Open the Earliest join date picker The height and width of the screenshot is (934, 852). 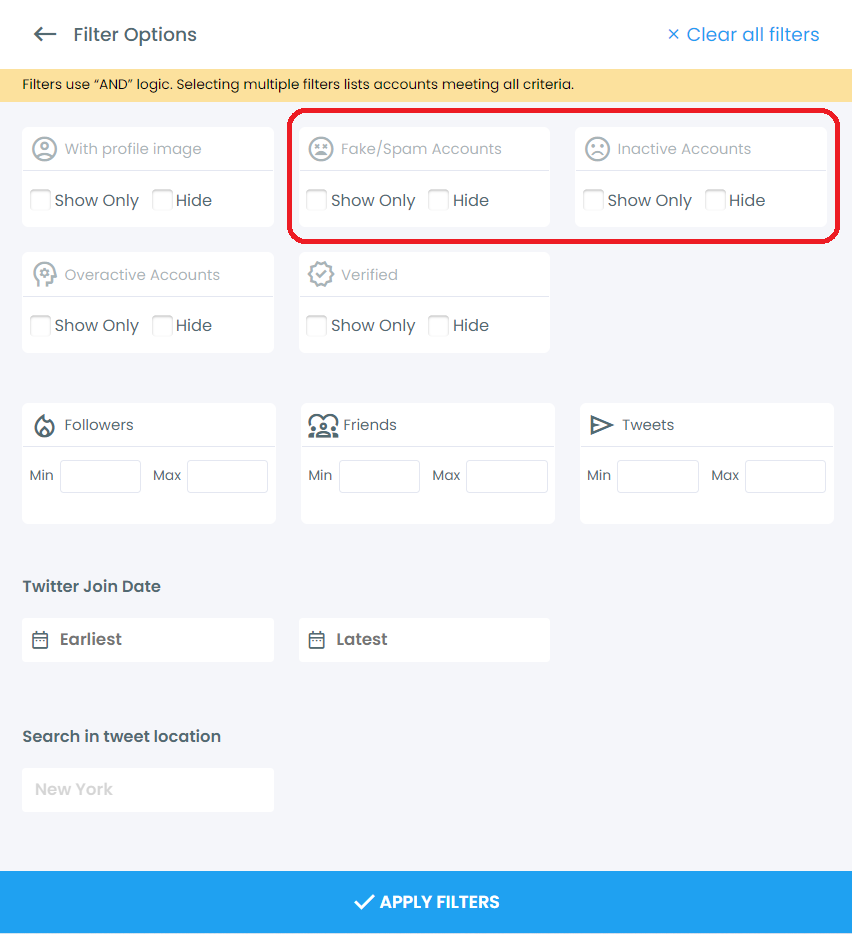click(x=147, y=639)
